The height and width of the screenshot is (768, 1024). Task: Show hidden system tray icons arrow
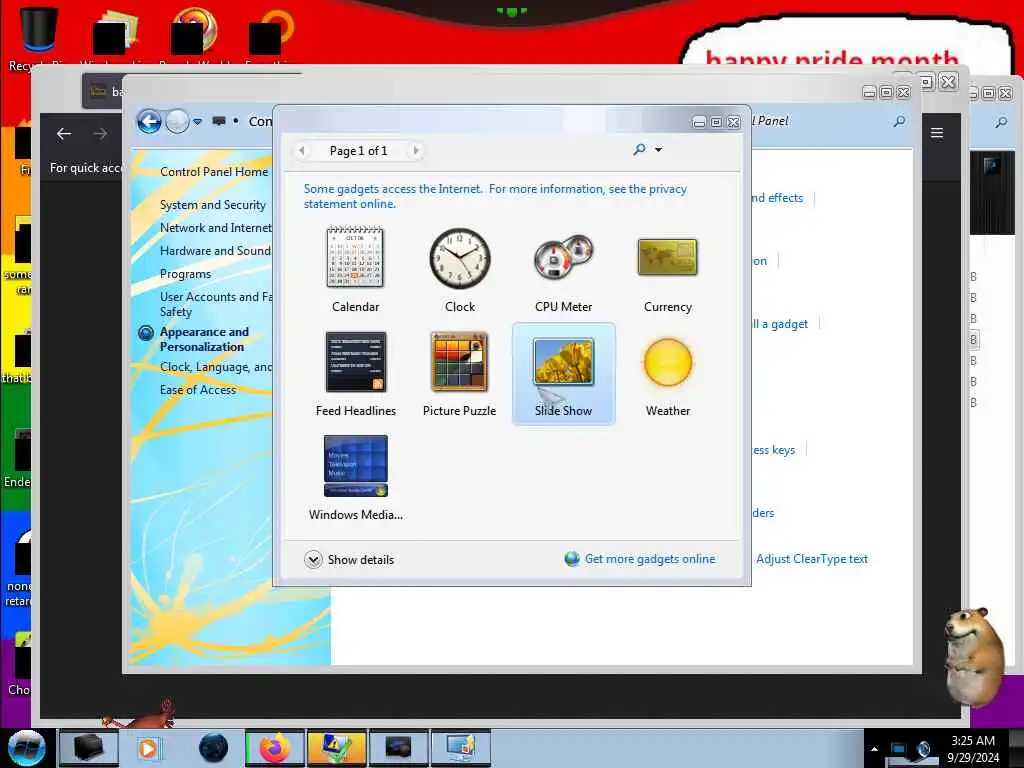(874, 749)
